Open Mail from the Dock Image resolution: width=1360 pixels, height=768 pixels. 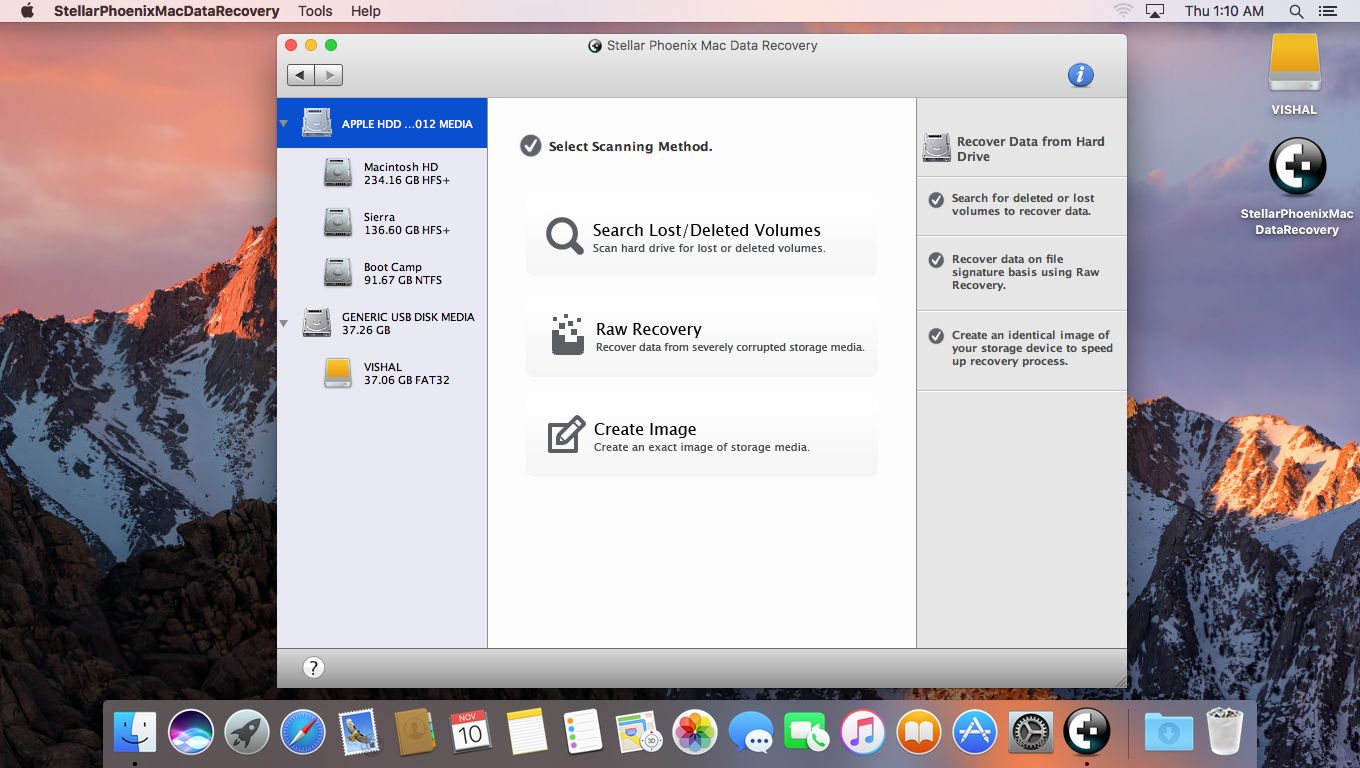coord(358,732)
